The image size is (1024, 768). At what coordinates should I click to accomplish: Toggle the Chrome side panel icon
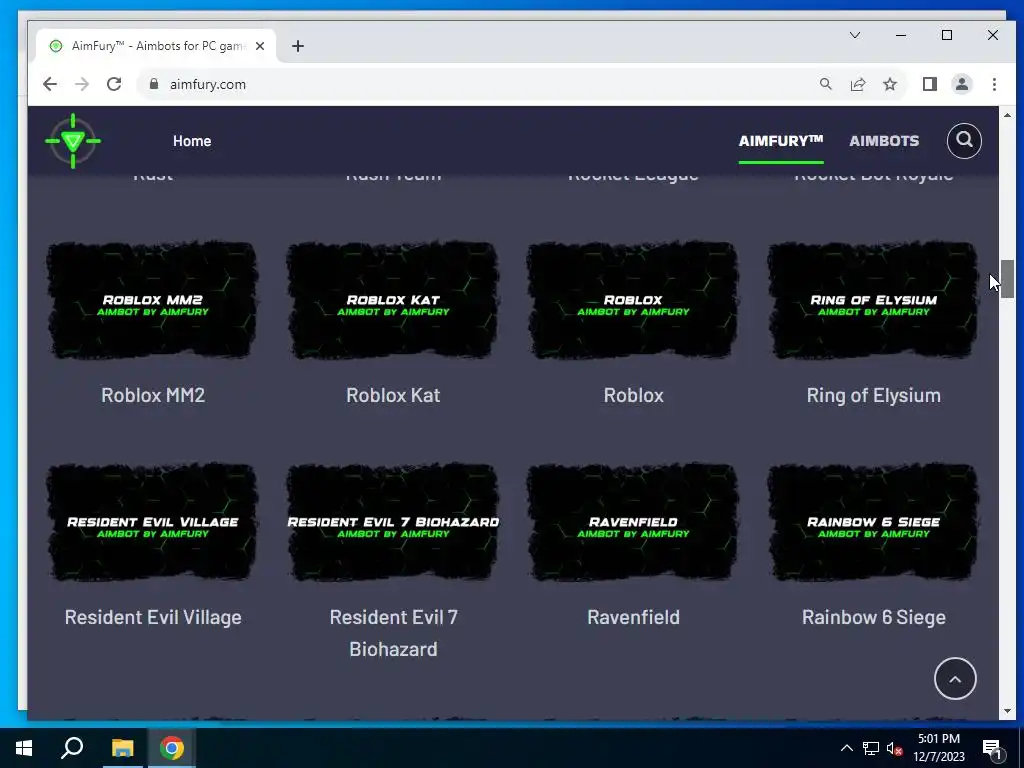tap(930, 84)
